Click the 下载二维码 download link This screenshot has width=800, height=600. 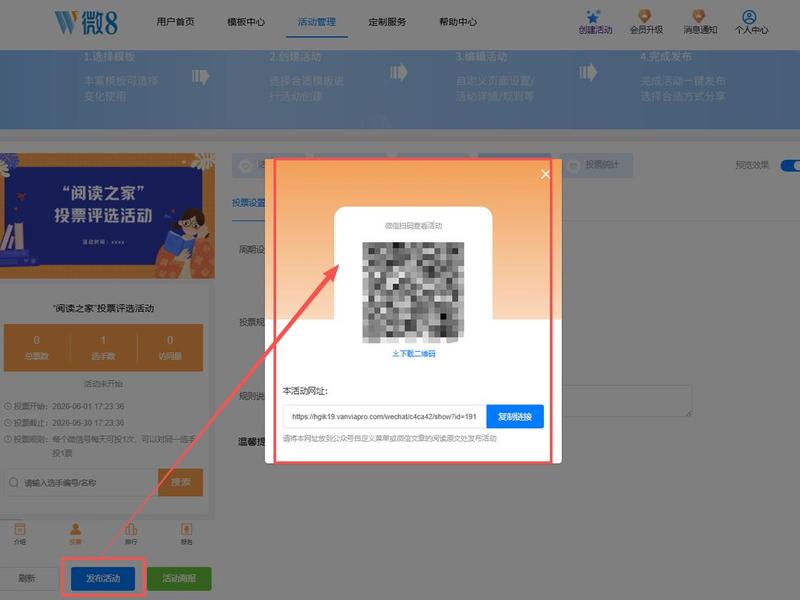click(414, 354)
